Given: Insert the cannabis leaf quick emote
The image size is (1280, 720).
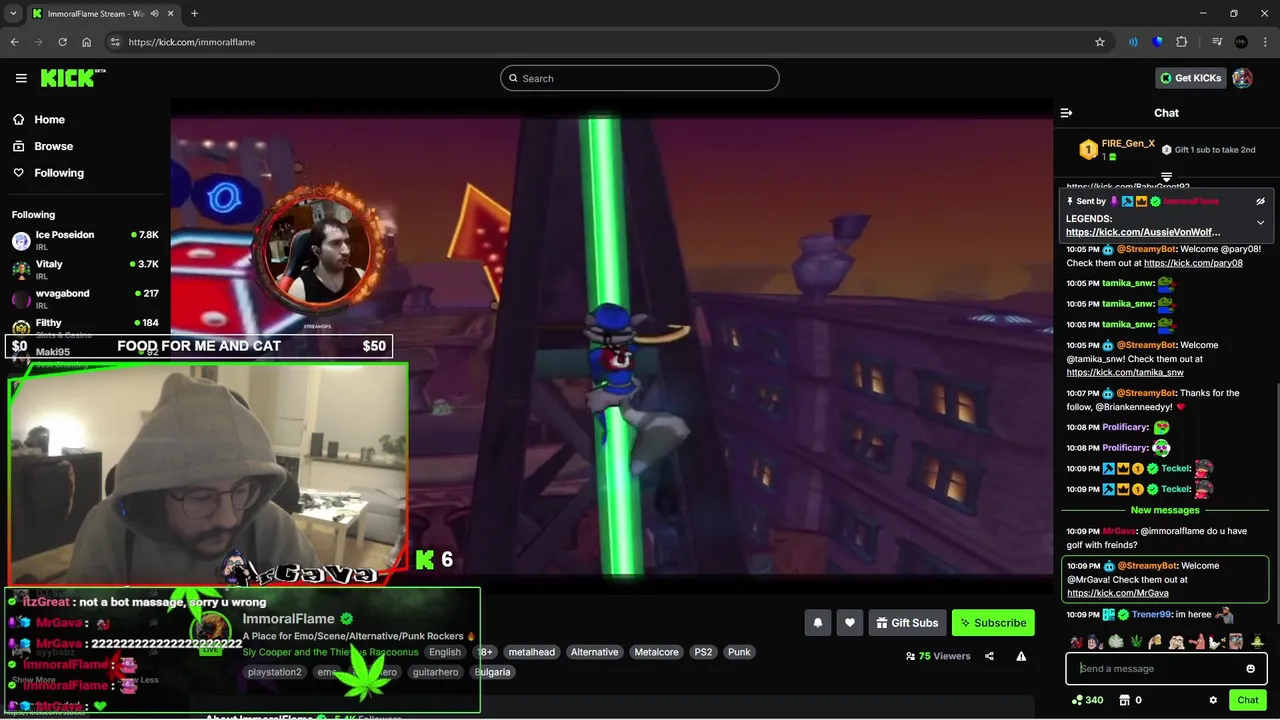Looking at the screenshot, I should tap(1135, 642).
